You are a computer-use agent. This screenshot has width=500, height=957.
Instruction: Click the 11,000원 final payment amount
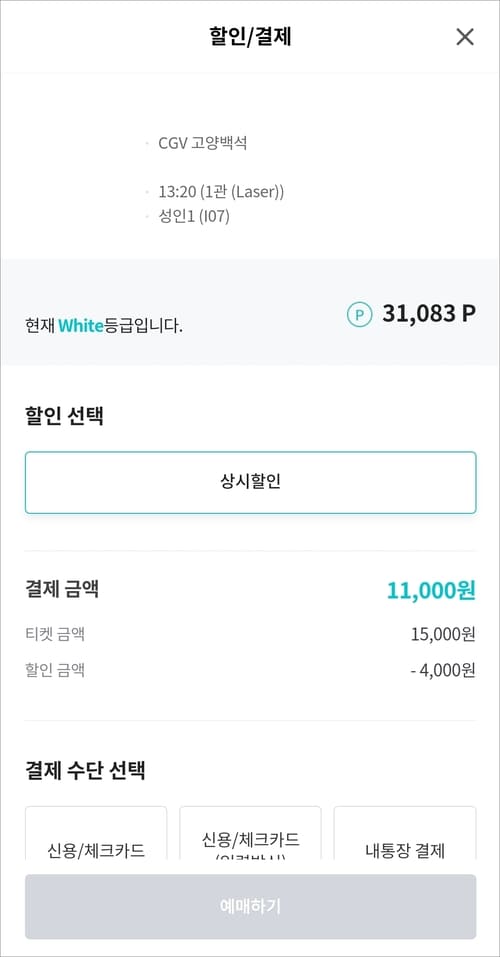431,591
